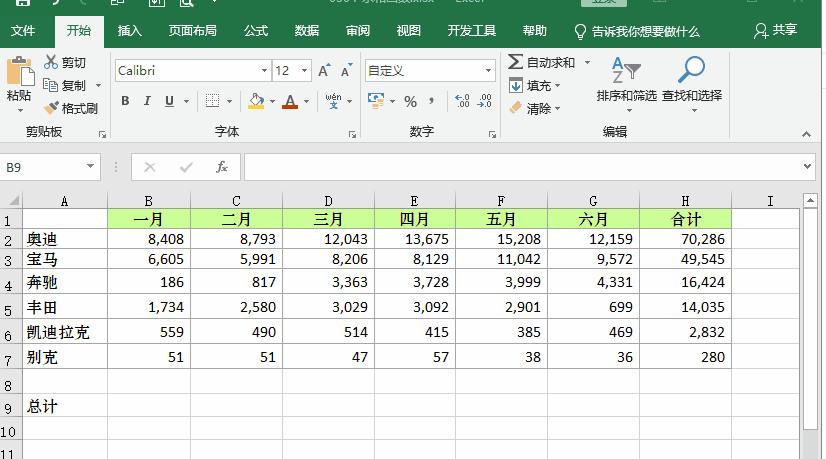826x459 pixels.
Task: Decrease font size with small A
Action: click(347, 70)
